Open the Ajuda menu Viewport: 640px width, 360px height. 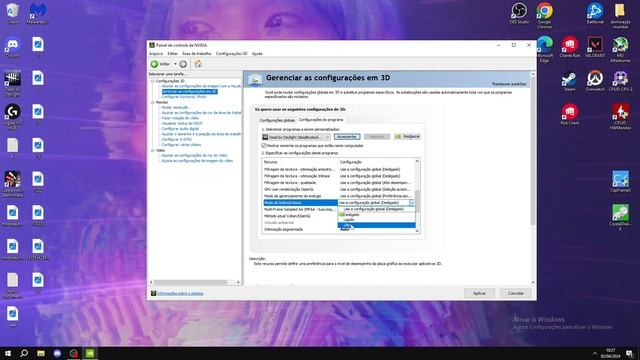click(257, 54)
